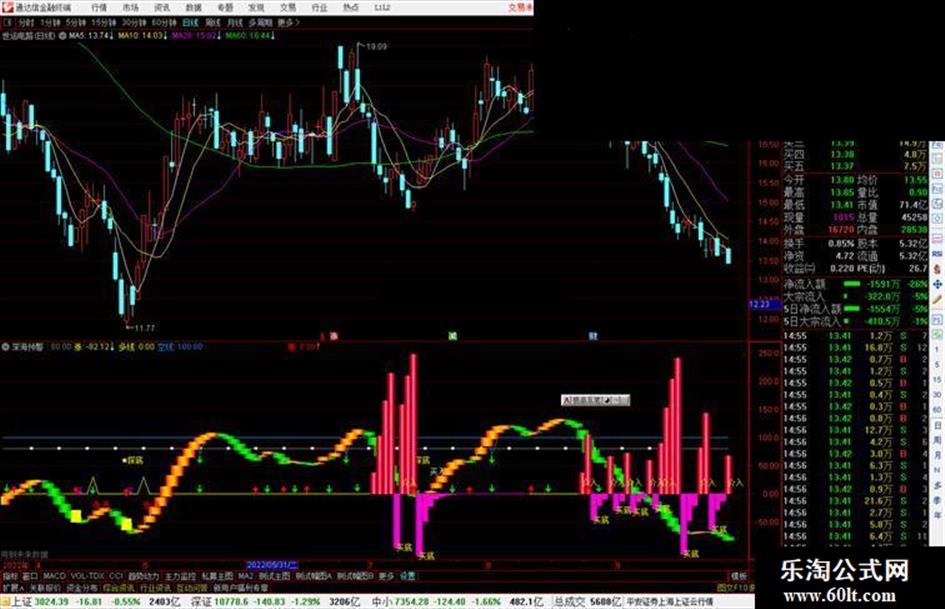Select the 月 shortcut in right sidebar
Viewport: 945px width, 609px height.
[938, 455]
